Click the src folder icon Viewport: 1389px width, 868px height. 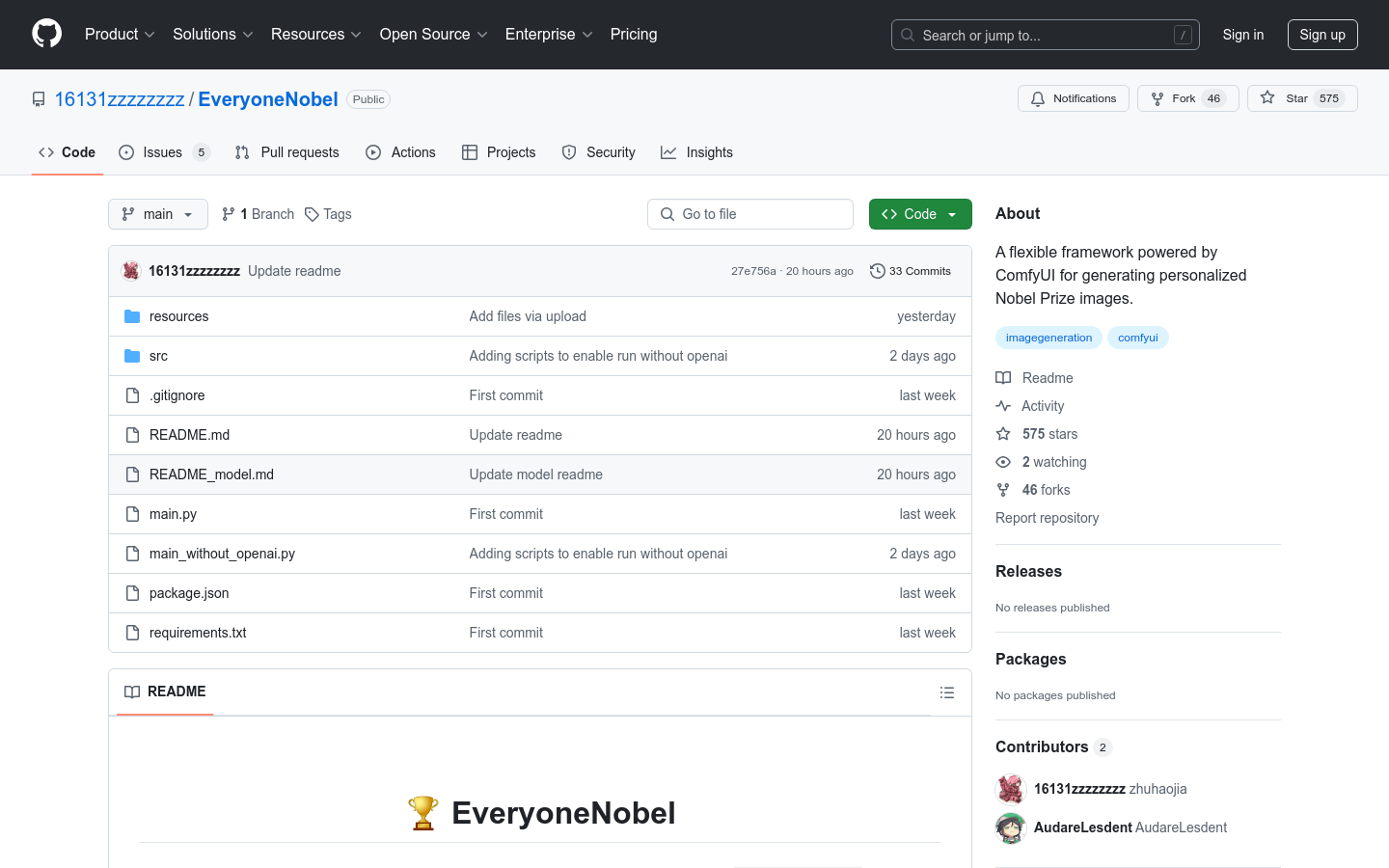point(132,356)
